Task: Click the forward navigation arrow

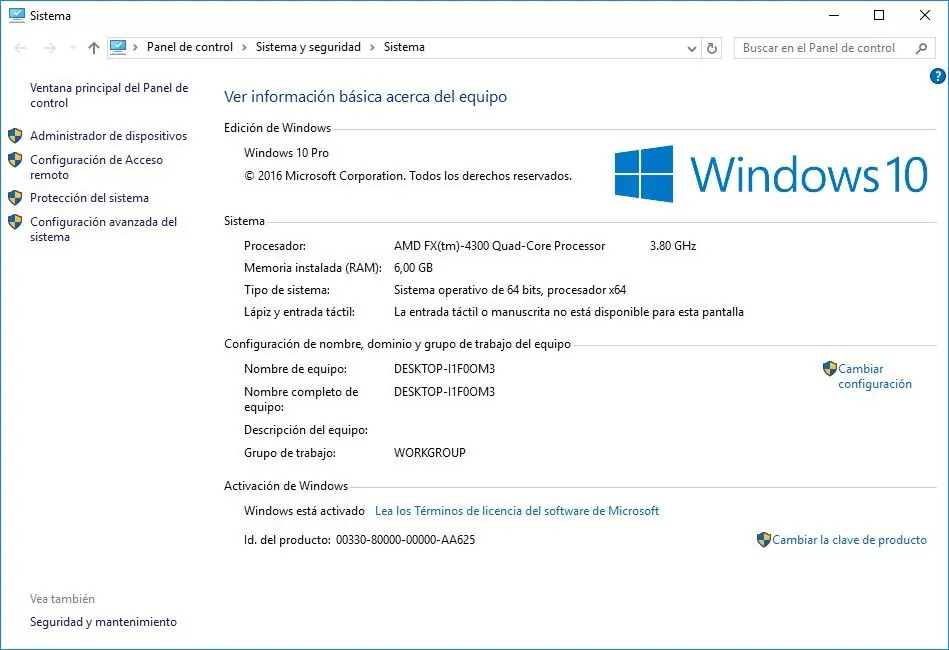Action: [x=50, y=48]
